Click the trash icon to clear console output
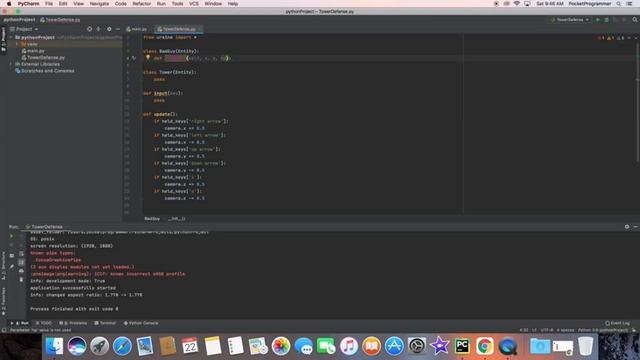The width and height of the screenshot is (640, 360). click(x=21, y=280)
